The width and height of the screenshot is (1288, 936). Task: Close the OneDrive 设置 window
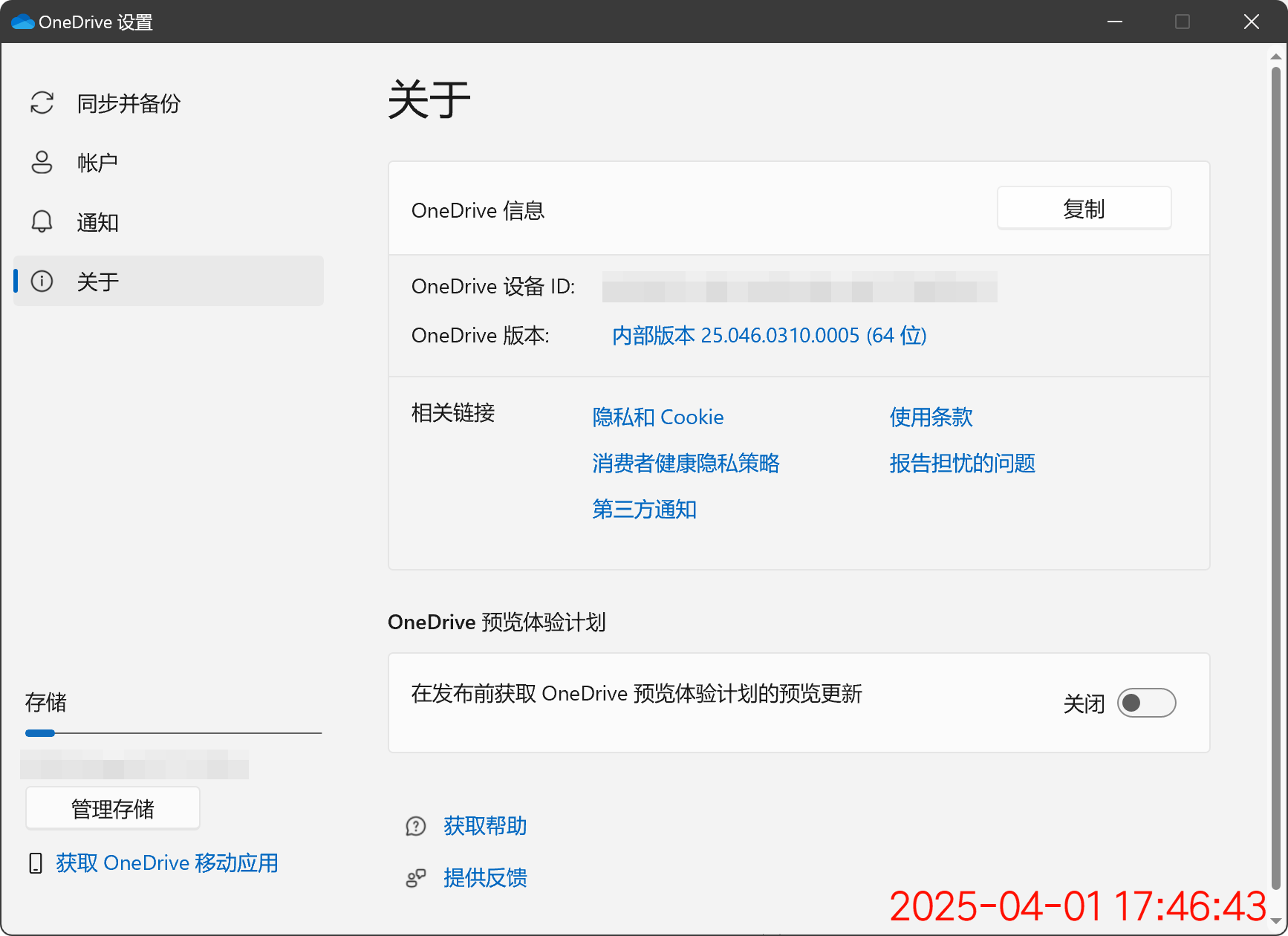(1252, 22)
